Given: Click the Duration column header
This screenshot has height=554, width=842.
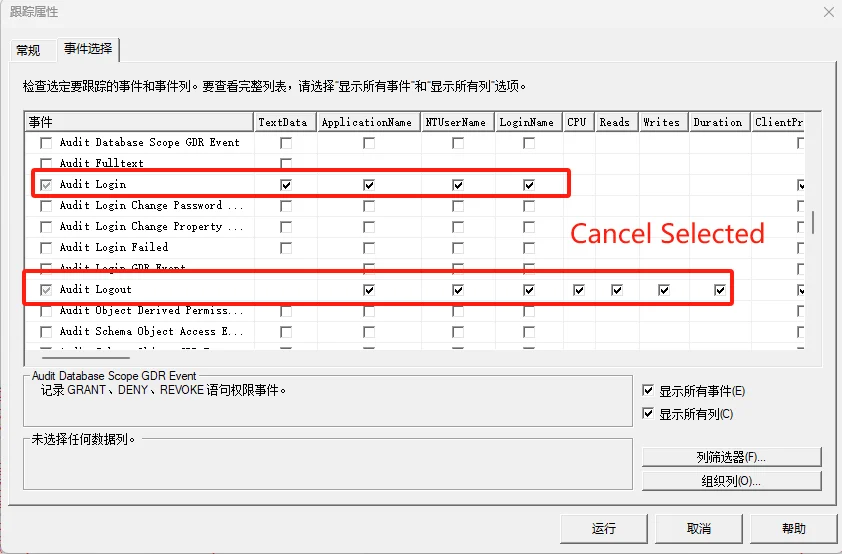Looking at the screenshot, I should tap(720, 122).
